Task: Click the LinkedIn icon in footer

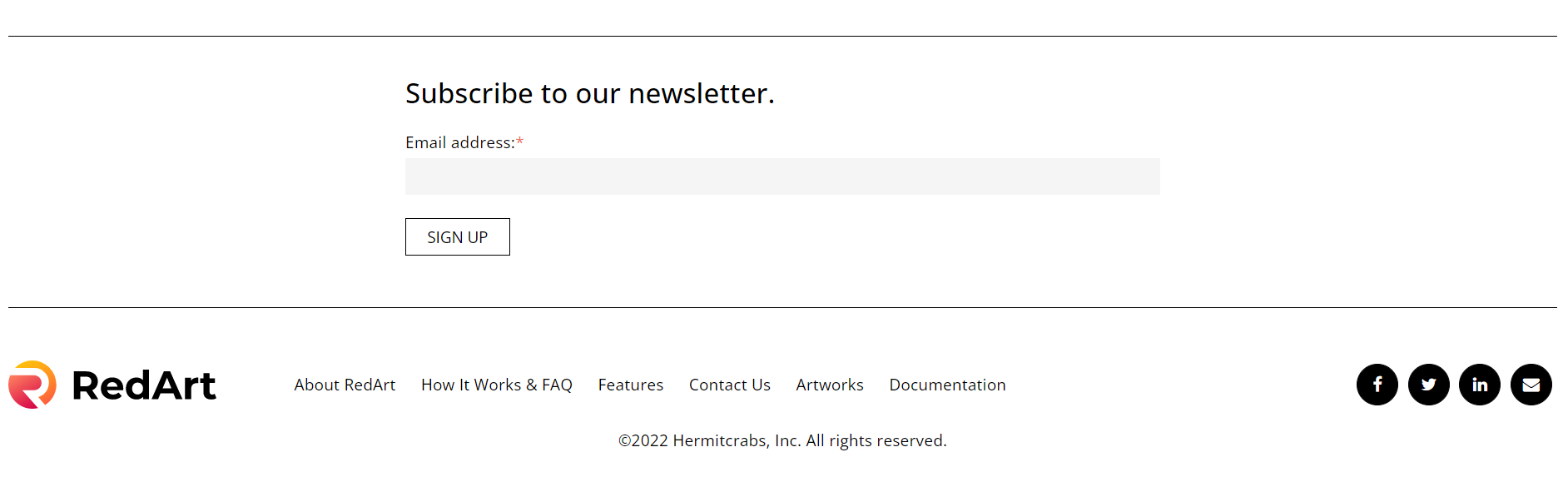Action: pos(1479,385)
